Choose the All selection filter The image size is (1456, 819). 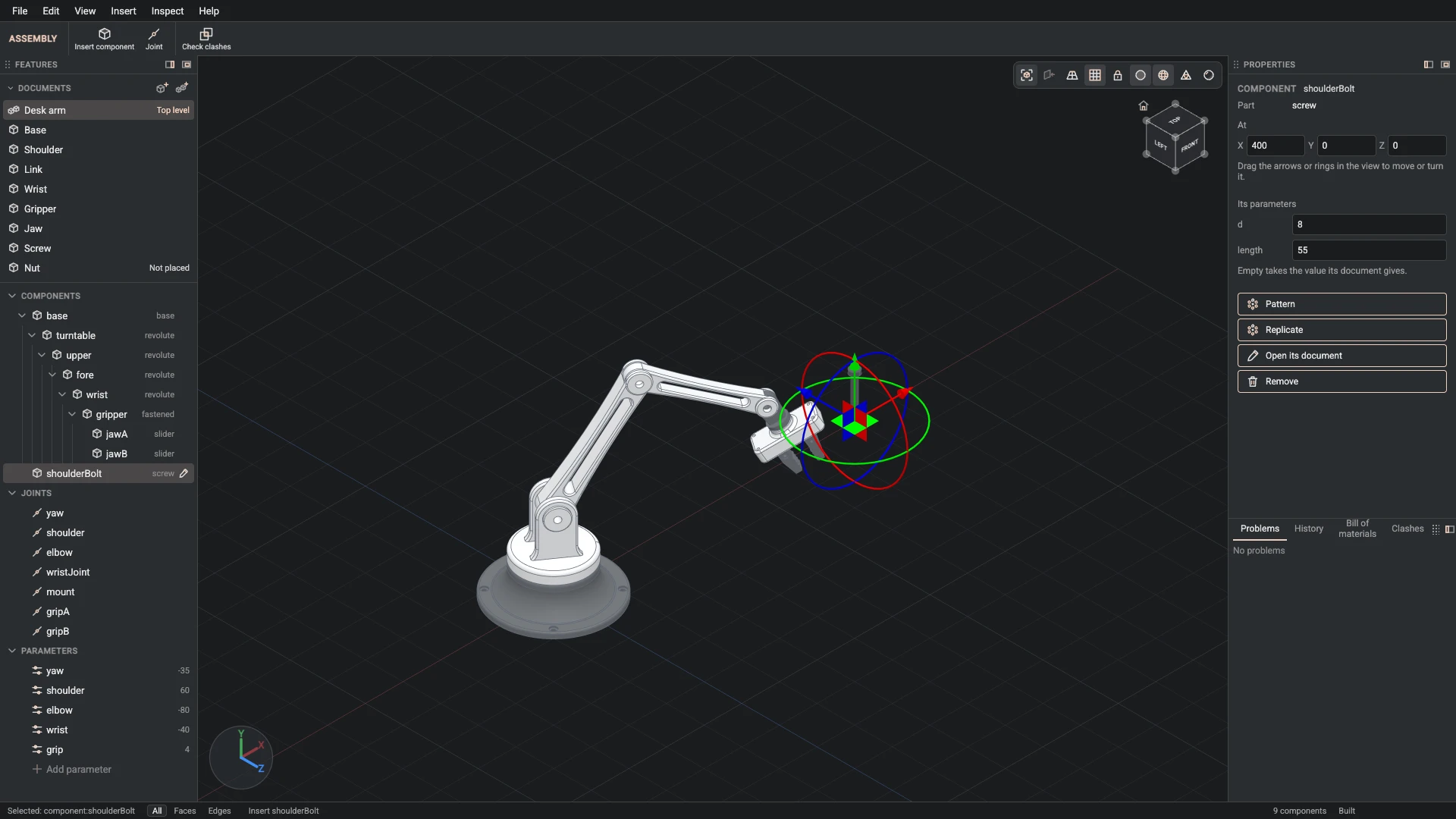[157, 811]
